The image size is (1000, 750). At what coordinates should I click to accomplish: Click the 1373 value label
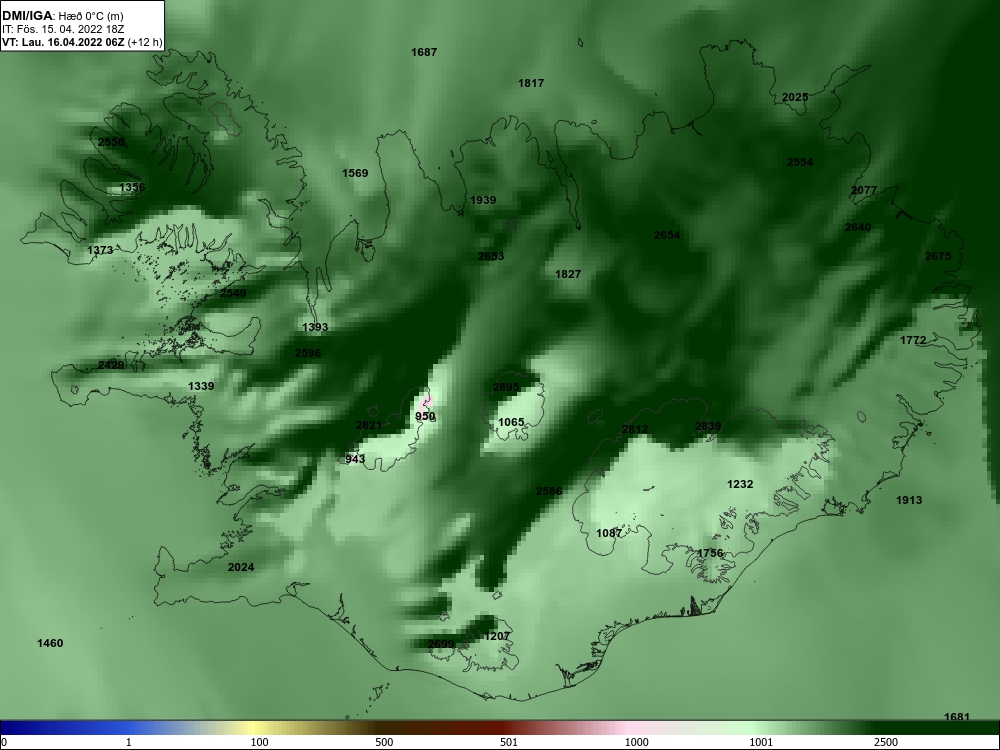point(100,250)
